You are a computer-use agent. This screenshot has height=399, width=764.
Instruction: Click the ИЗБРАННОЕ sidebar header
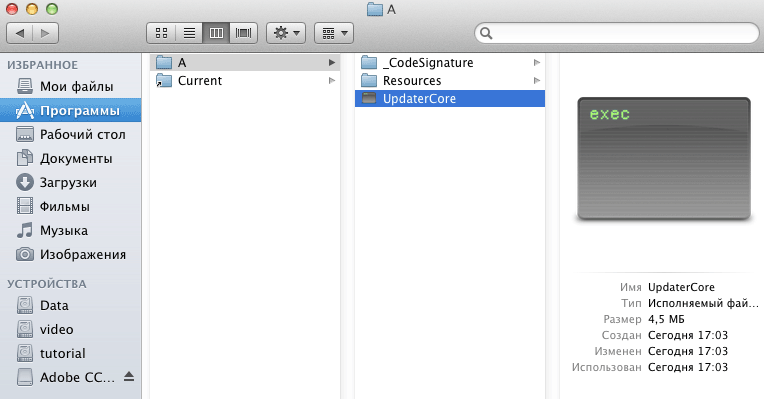(x=42, y=65)
